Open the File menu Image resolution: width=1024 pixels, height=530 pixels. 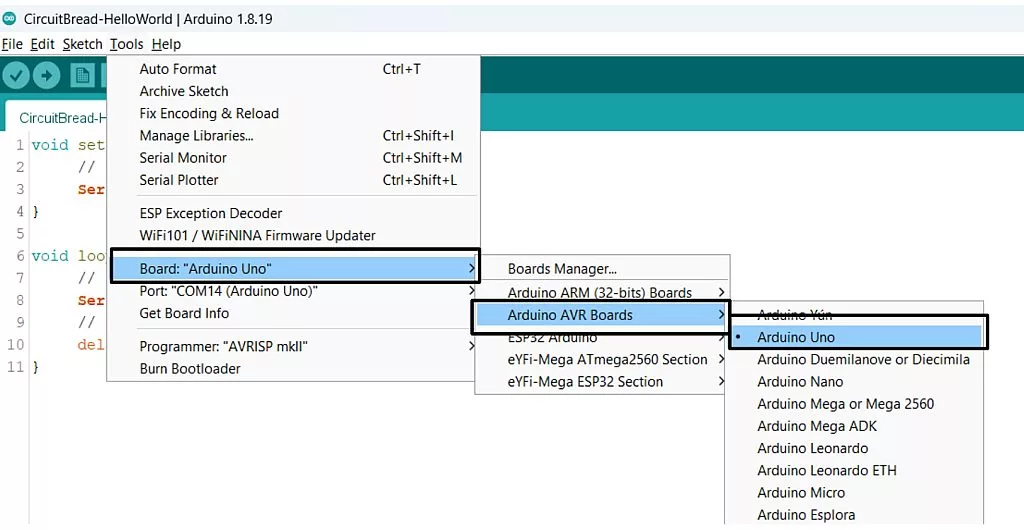(x=12, y=44)
